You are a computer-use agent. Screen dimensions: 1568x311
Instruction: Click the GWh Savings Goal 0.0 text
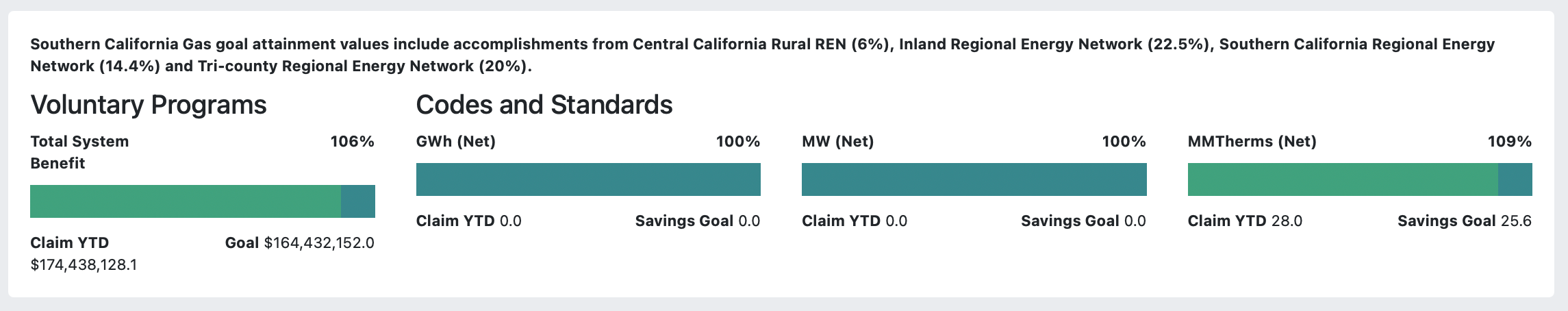pyautogui.click(x=698, y=221)
